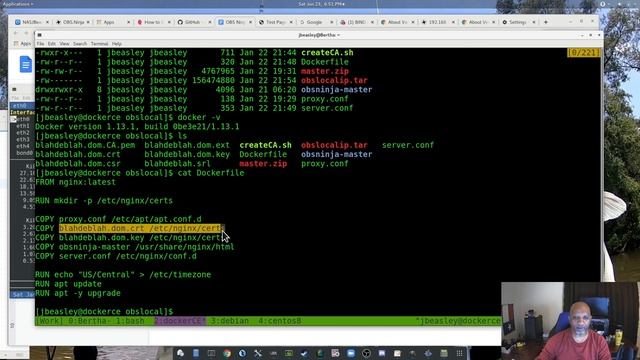Viewport: 640px width, 360px height.
Task: Open the Chrome browser from the dock
Action: point(227,353)
